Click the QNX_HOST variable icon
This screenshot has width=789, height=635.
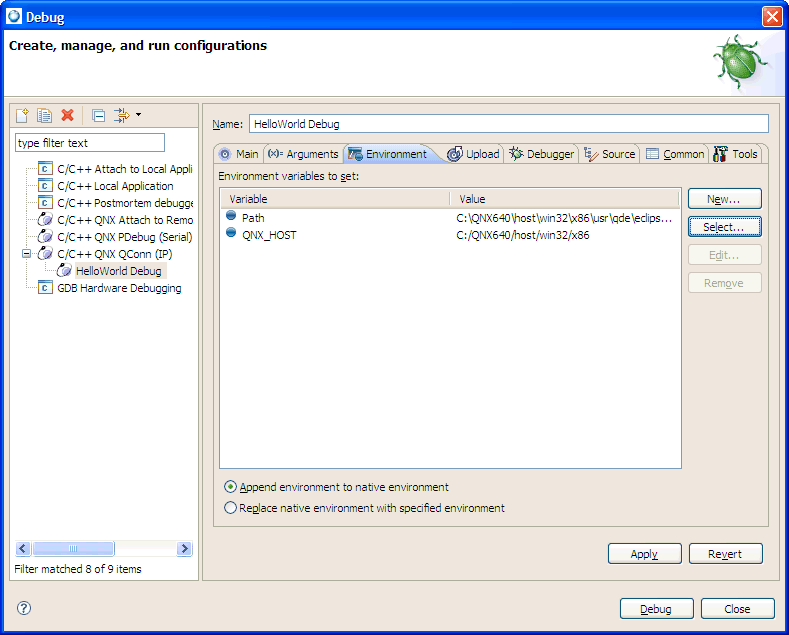(231, 234)
